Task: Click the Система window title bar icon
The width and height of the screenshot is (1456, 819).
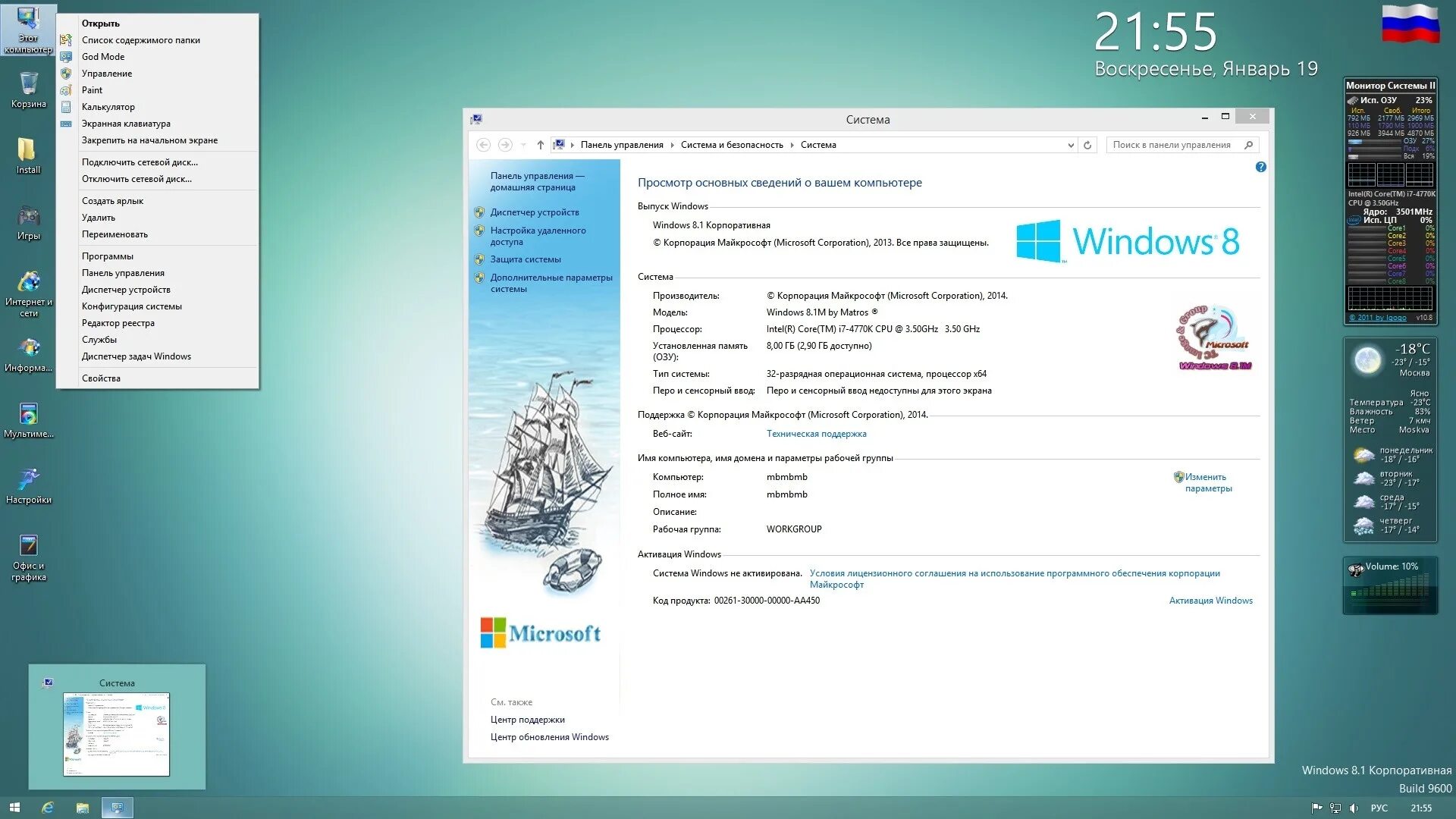Action: click(x=476, y=119)
